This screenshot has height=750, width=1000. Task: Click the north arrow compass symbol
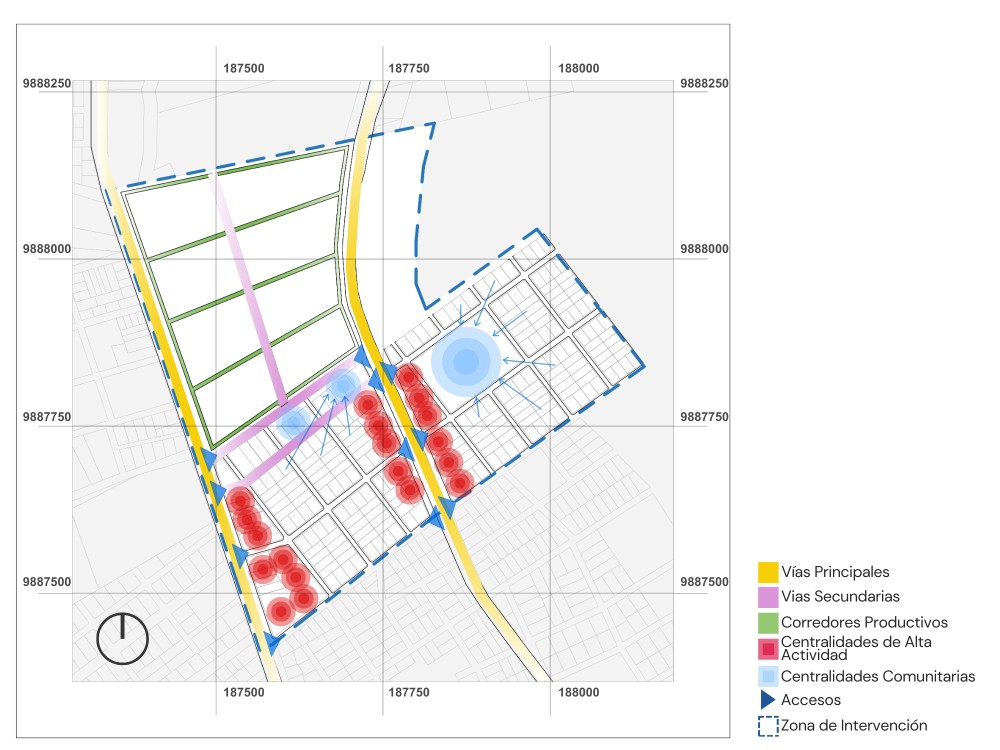pyautogui.click(x=122, y=637)
